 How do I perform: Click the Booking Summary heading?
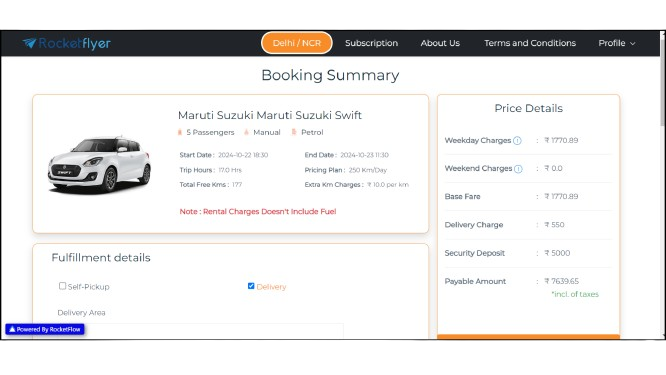(330, 75)
